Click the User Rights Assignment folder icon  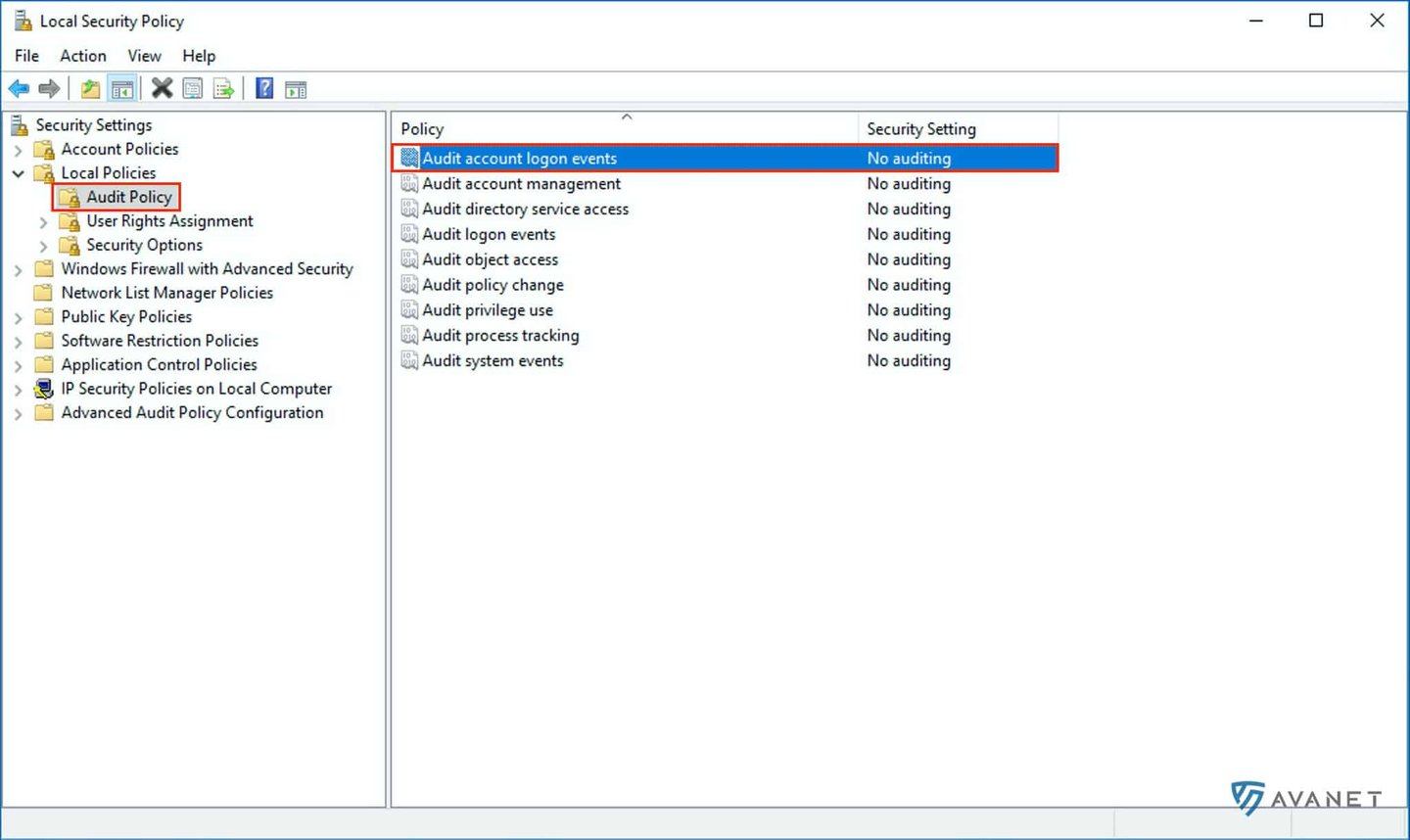(70, 221)
